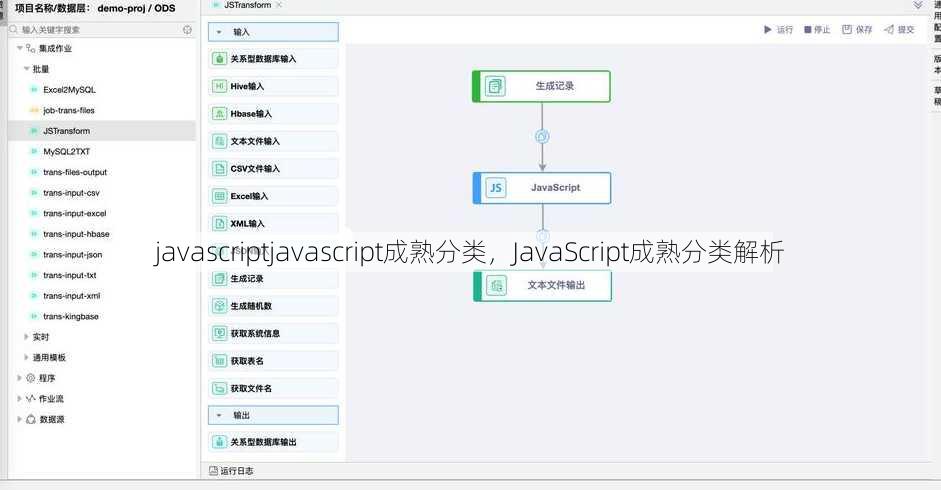
Task: Click the 关系型数据库输出 component icon
Action: [220, 442]
